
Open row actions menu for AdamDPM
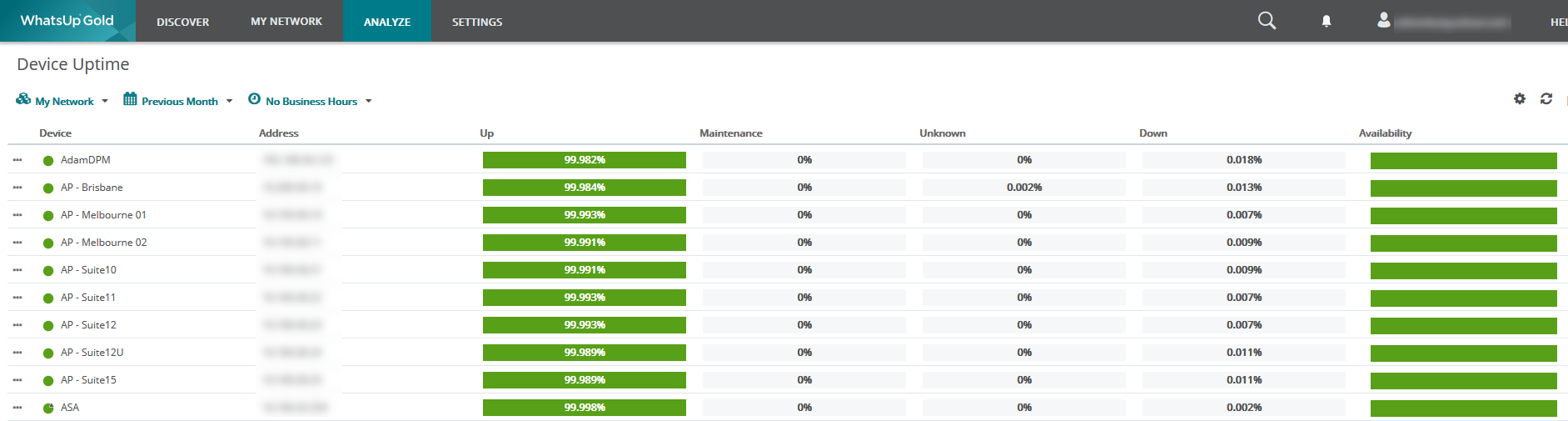(x=17, y=160)
